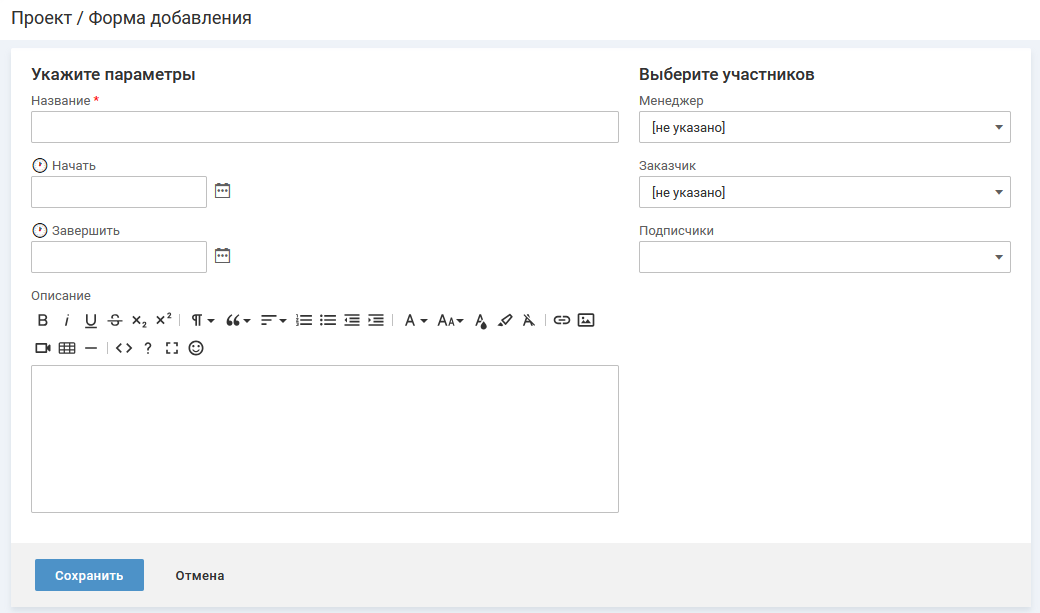Insert a table in the editor
The height and width of the screenshot is (613, 1040).
point(67,348)
